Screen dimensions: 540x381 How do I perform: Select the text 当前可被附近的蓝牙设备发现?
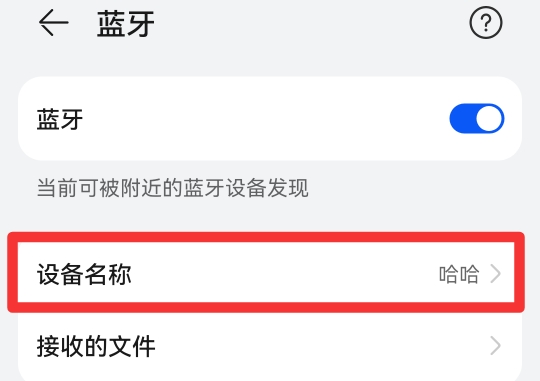point(173,188)
